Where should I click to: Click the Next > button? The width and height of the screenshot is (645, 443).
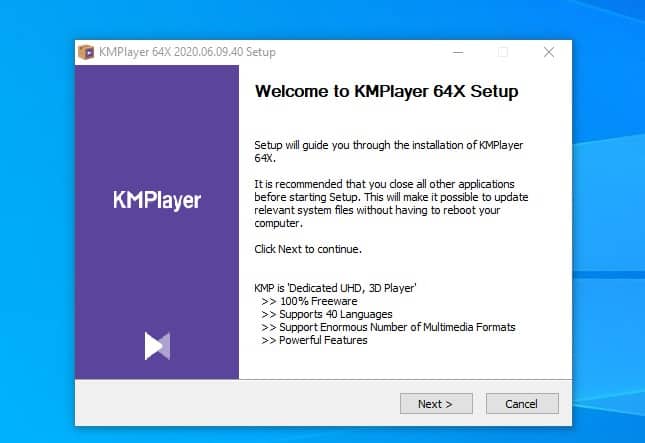[x=436, y=404]
